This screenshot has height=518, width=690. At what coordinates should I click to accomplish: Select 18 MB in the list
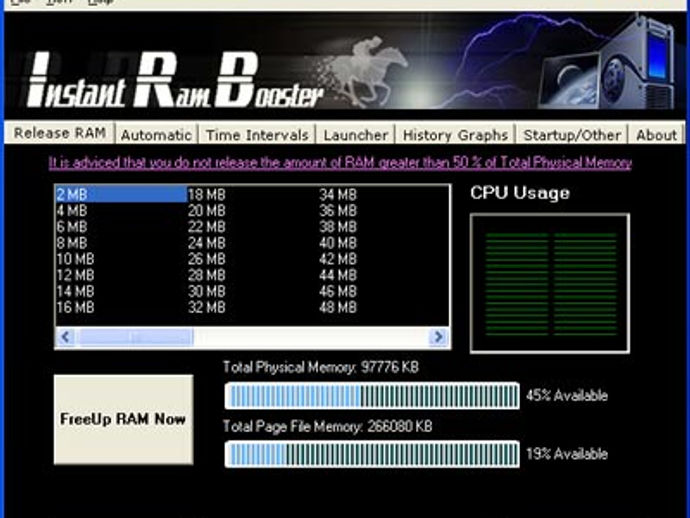[206, 195]
